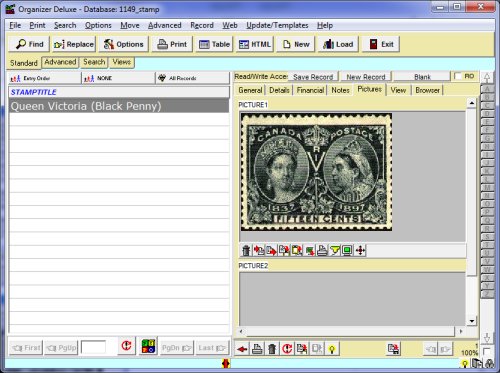500x373 pixels.
Task: Select the Views toolbar tab
Action: click(x=121, y=62)
